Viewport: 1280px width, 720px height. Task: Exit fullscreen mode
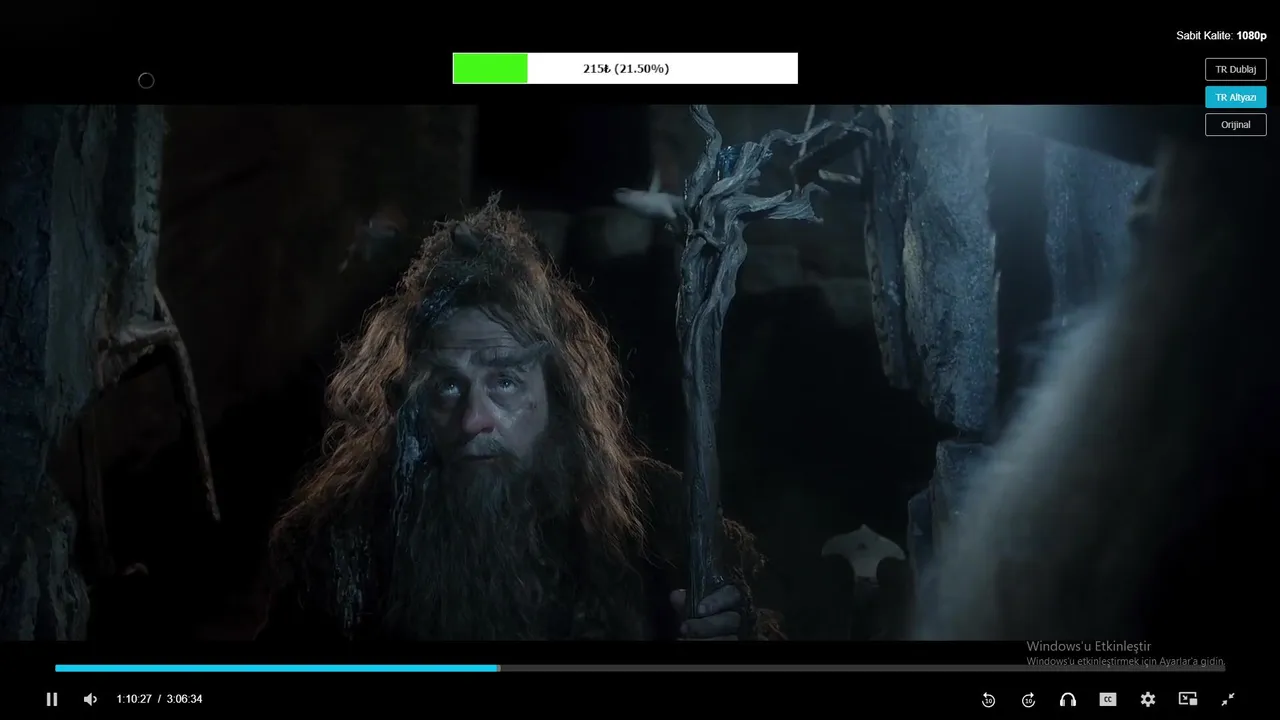(x=1228, y=699)
